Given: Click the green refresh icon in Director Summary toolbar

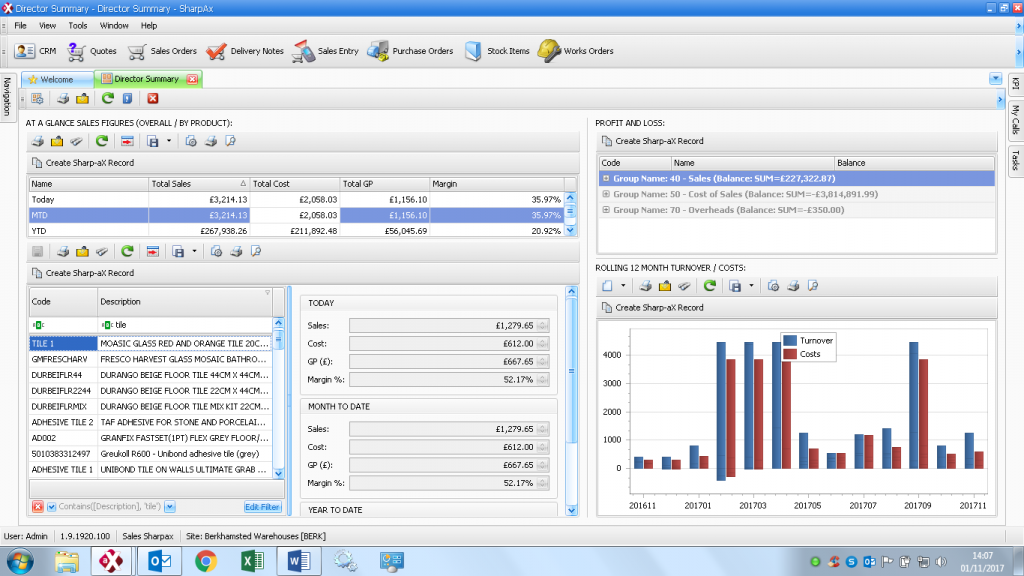Looking at the screenshot, I should click(108, 99).
